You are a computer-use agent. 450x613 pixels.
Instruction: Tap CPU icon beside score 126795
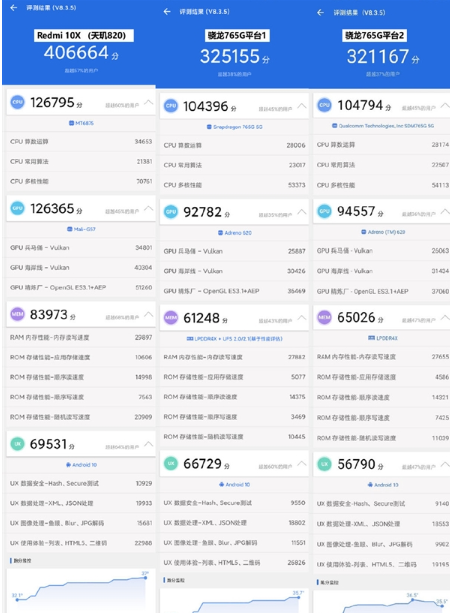[x=18, y=102]
